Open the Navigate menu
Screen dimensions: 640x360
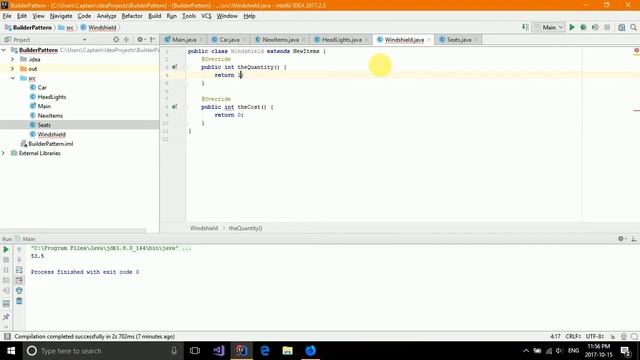pos(61,16)
